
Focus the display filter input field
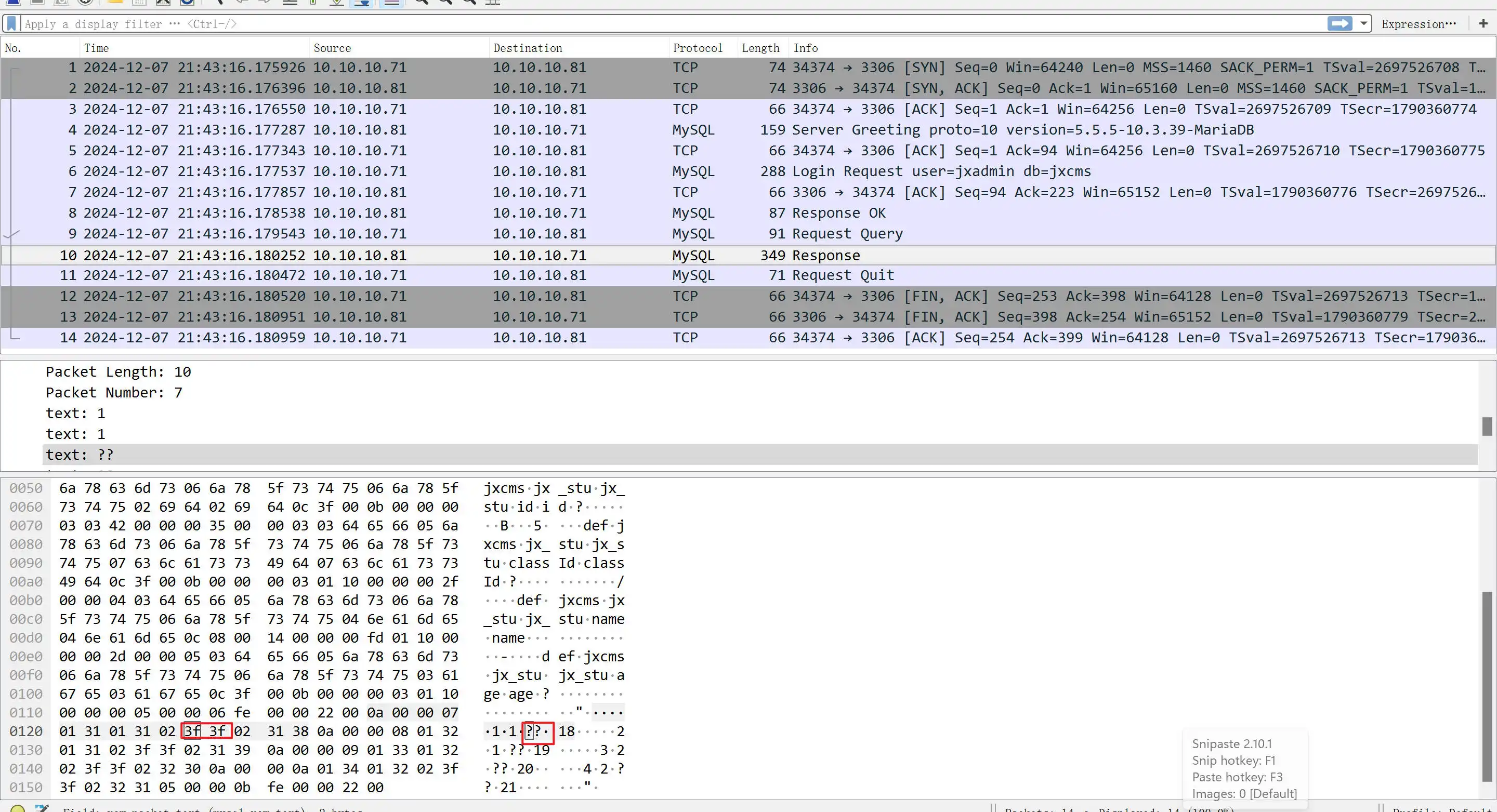pyautogui.click(x=674, y=24)
